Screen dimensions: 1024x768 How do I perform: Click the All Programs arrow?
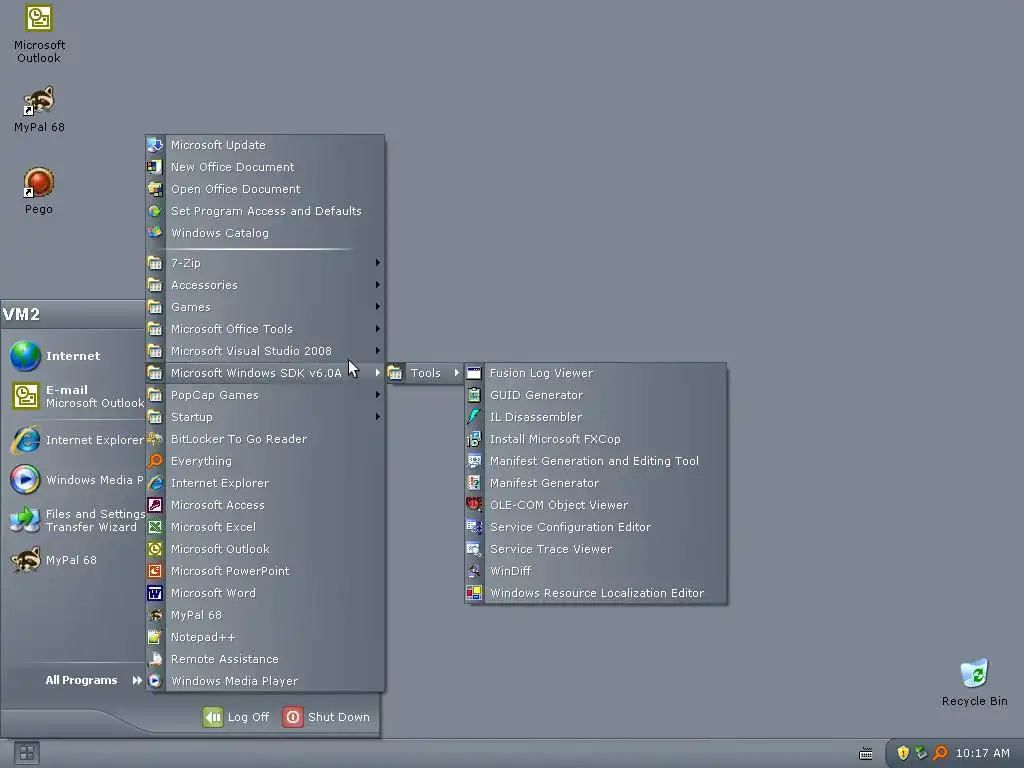coord(136,680)
